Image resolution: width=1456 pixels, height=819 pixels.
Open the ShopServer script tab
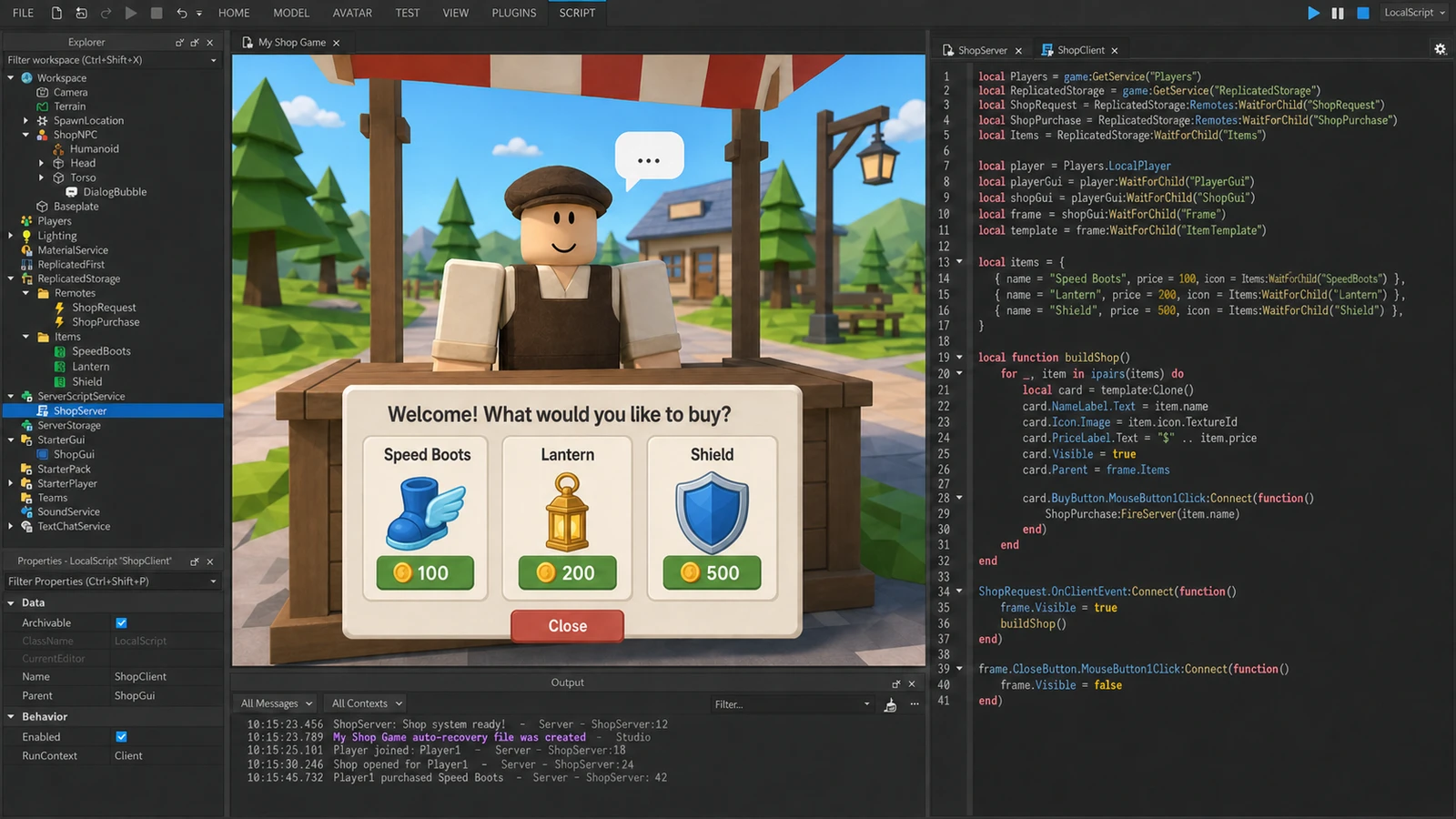tap(982, 51)
